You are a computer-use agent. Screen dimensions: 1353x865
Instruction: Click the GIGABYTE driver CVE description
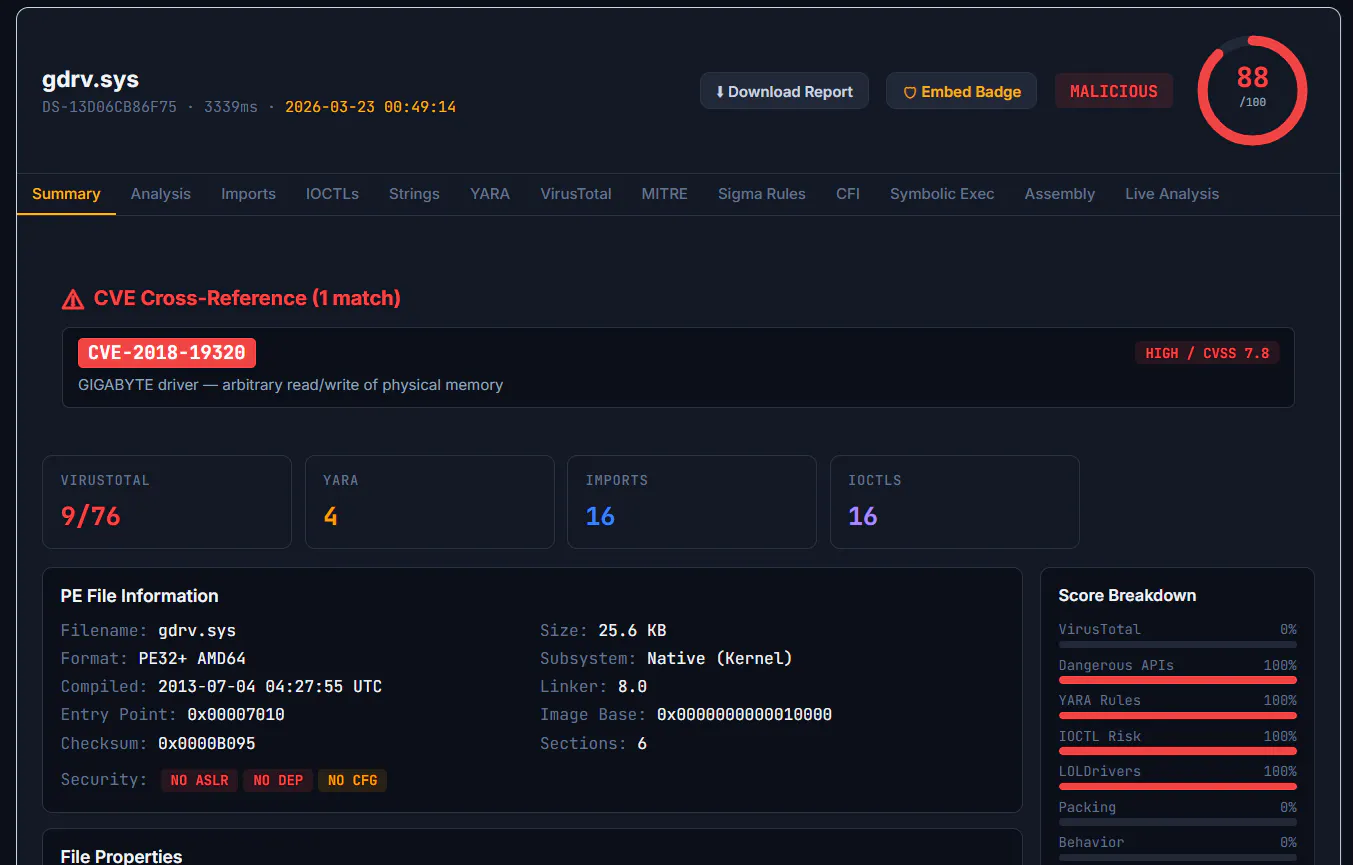(x=290, y=385)
